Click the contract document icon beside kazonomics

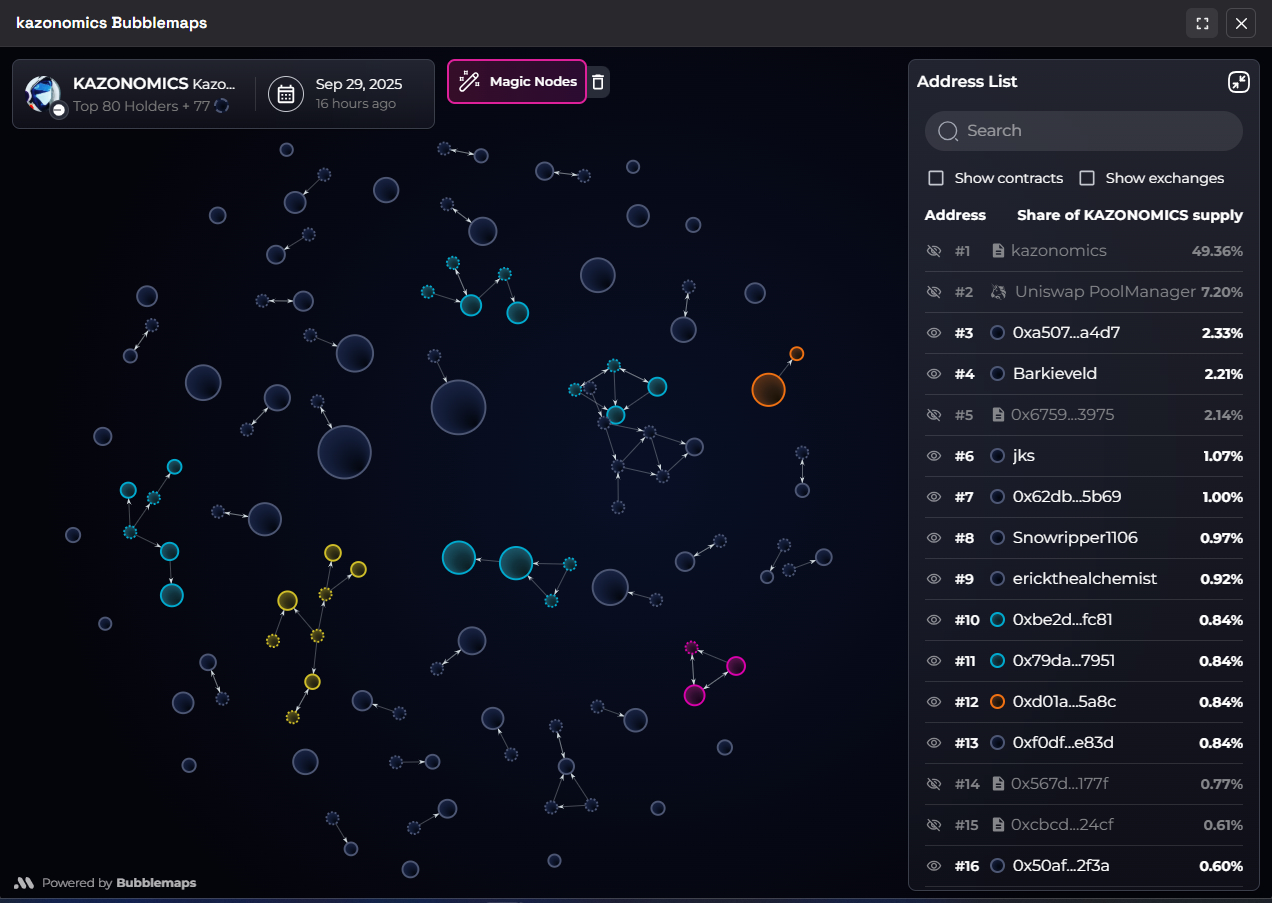coord(997,251)
